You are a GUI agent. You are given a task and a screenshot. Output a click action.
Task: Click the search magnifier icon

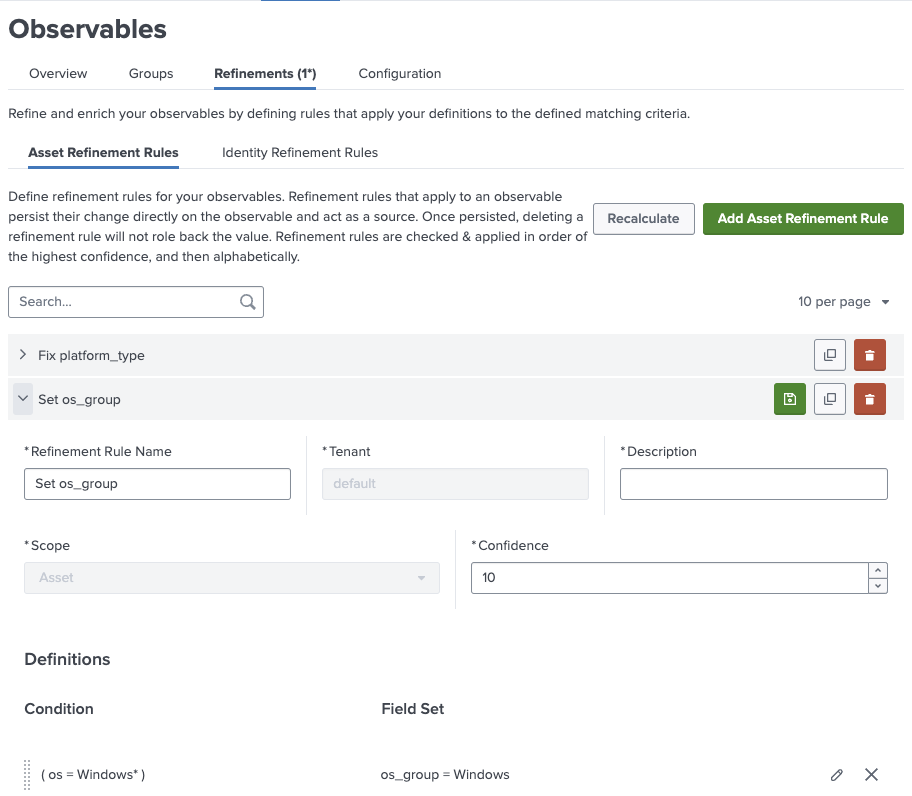(246, 301)
